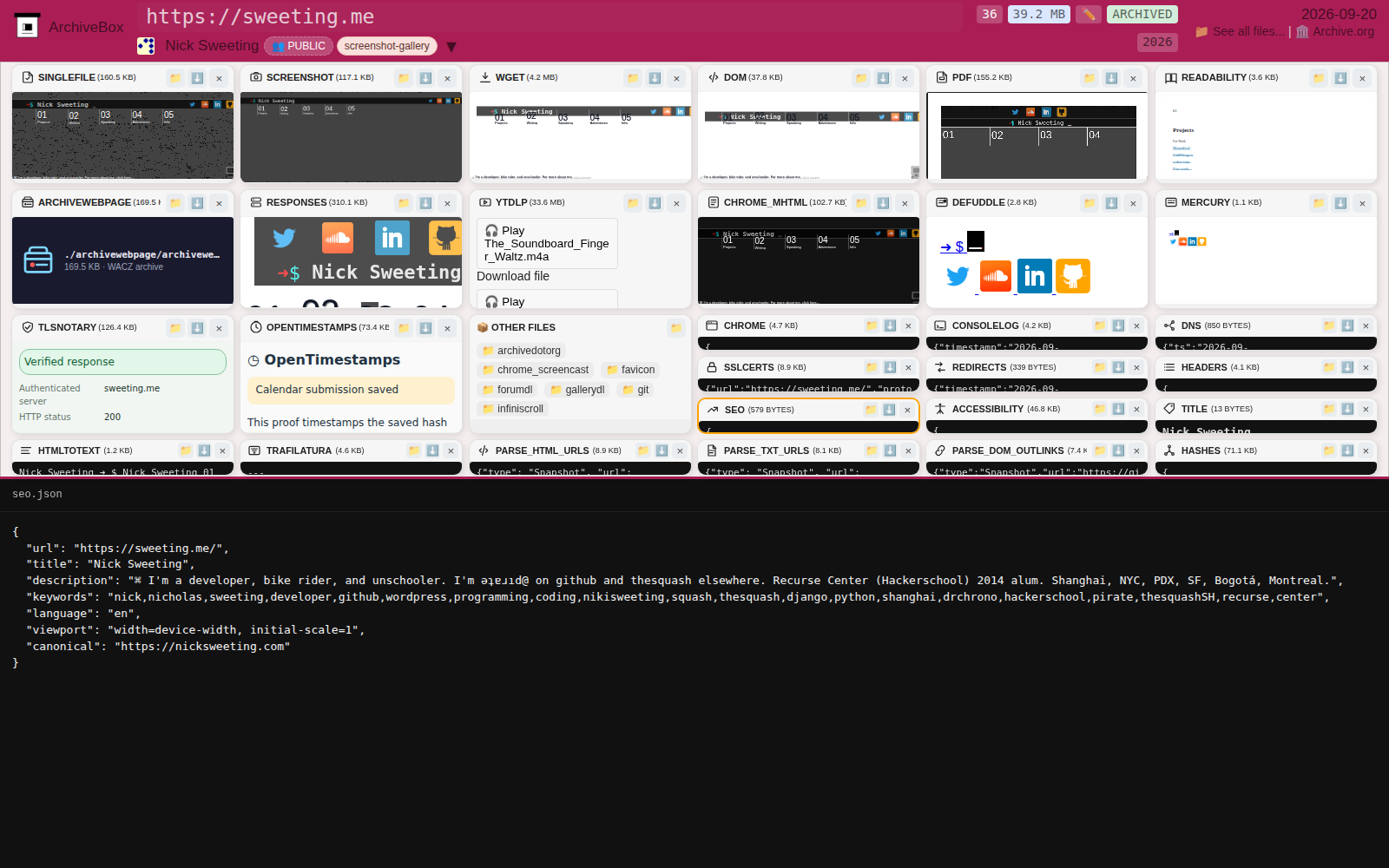Open the See all files link

[1240, 31]
